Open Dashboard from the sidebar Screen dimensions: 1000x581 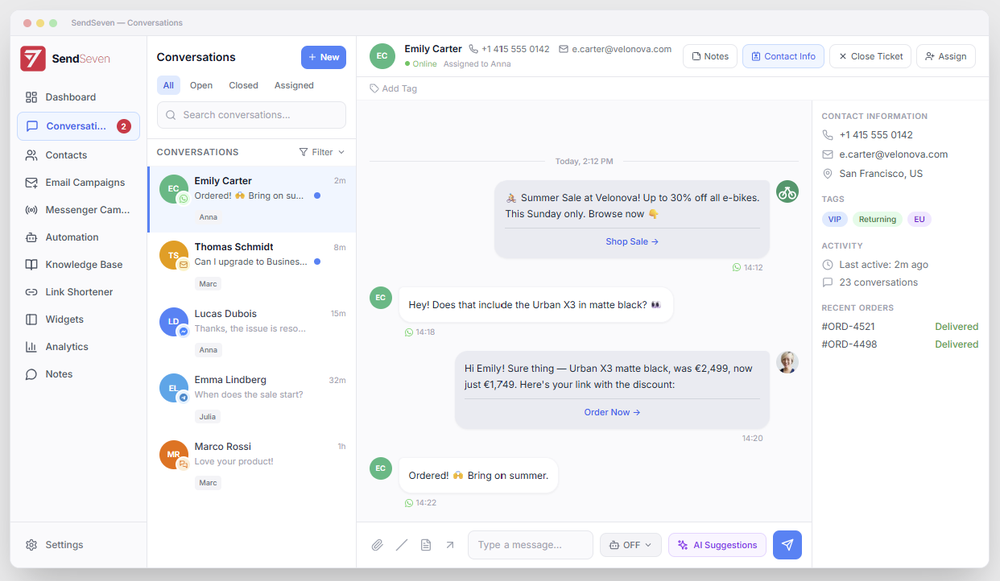pos(70,96)
